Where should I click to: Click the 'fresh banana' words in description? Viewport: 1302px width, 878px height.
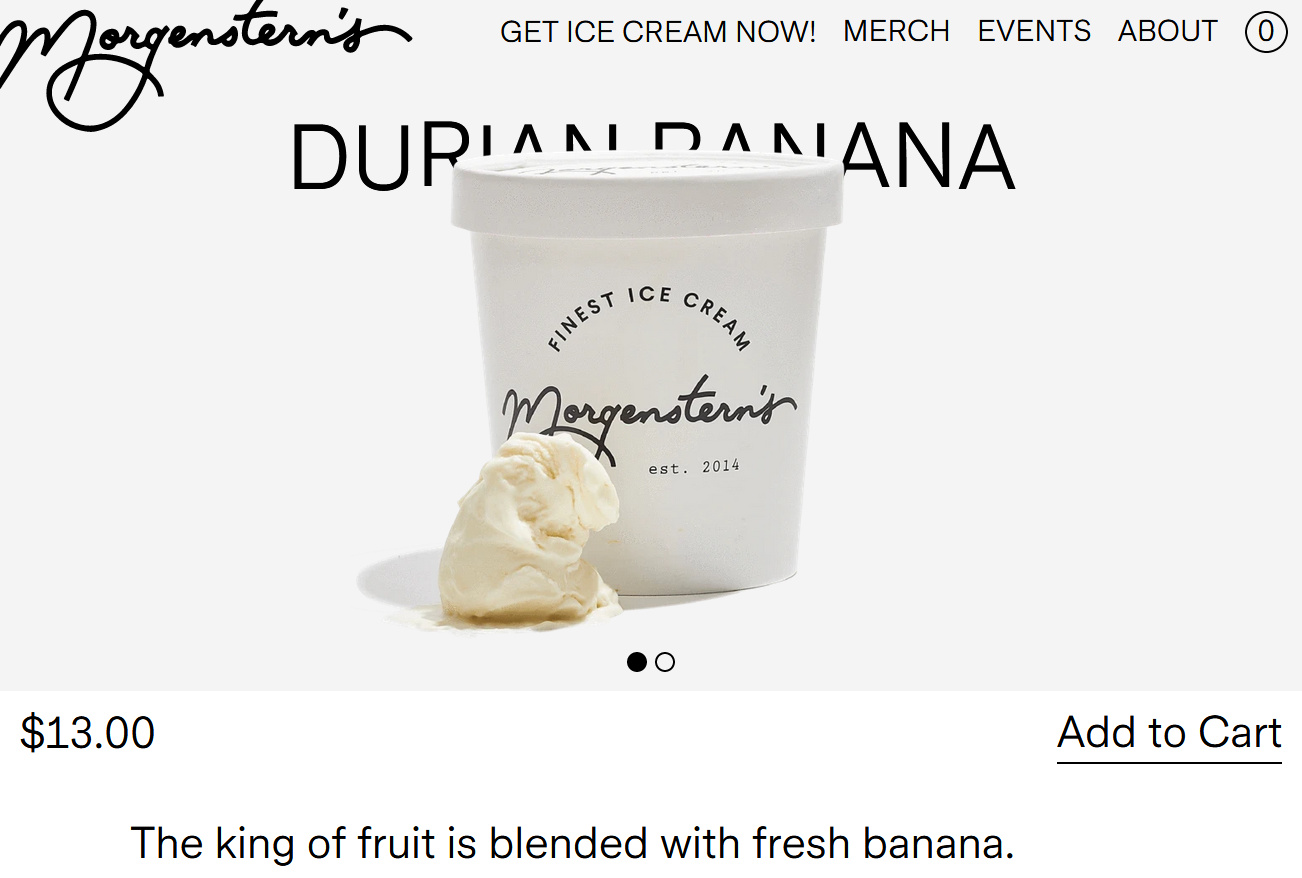point(883,844)
